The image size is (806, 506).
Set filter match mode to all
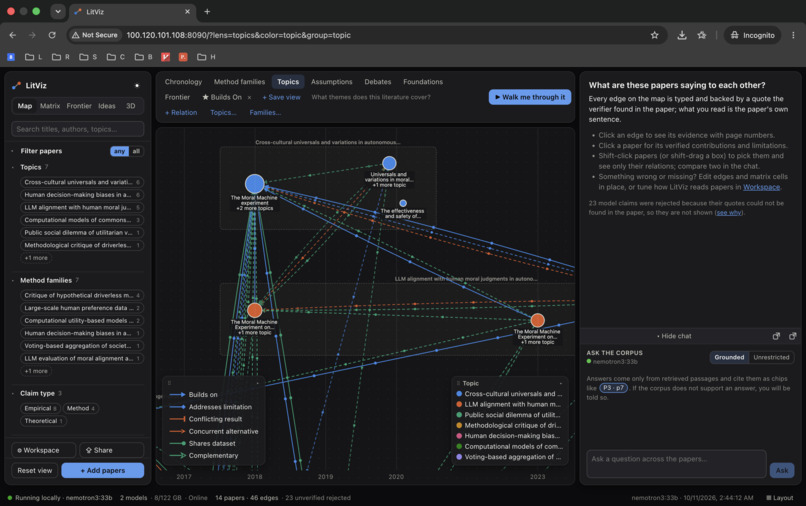pyautogui.click(x=136, y=151)
